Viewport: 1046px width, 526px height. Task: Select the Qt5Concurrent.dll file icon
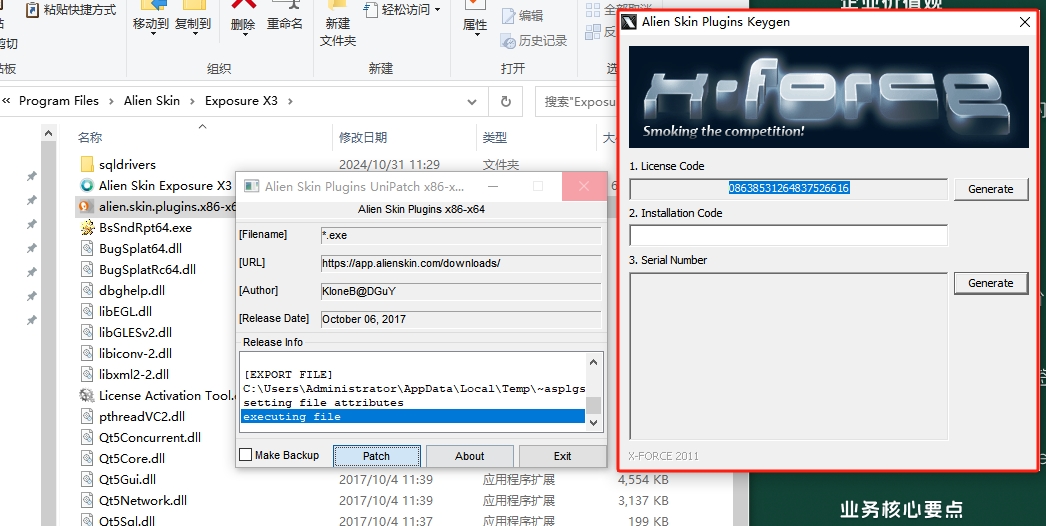click(x=87, y=437)
